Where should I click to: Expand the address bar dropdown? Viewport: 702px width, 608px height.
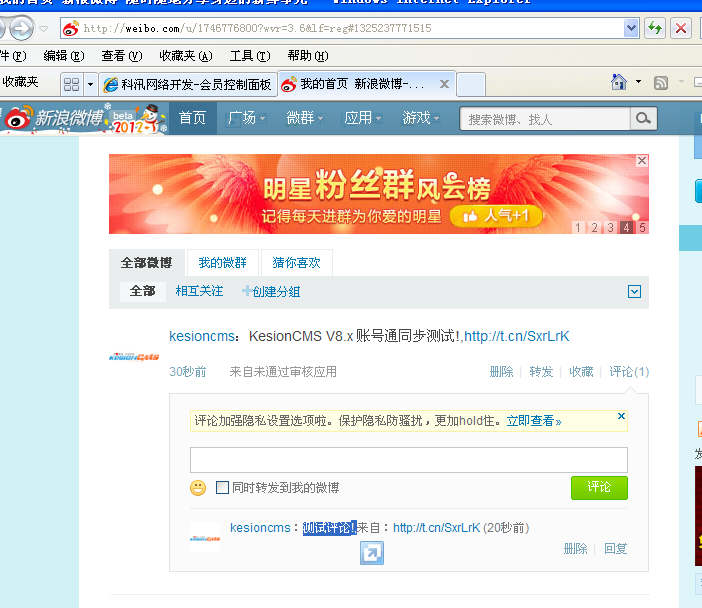pyautogui.click(x=631, y=28)
